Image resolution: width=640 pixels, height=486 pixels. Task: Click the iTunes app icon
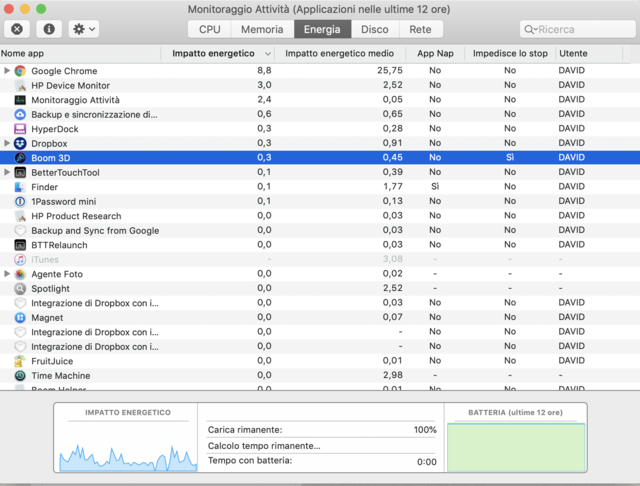(x=20, y=260)
